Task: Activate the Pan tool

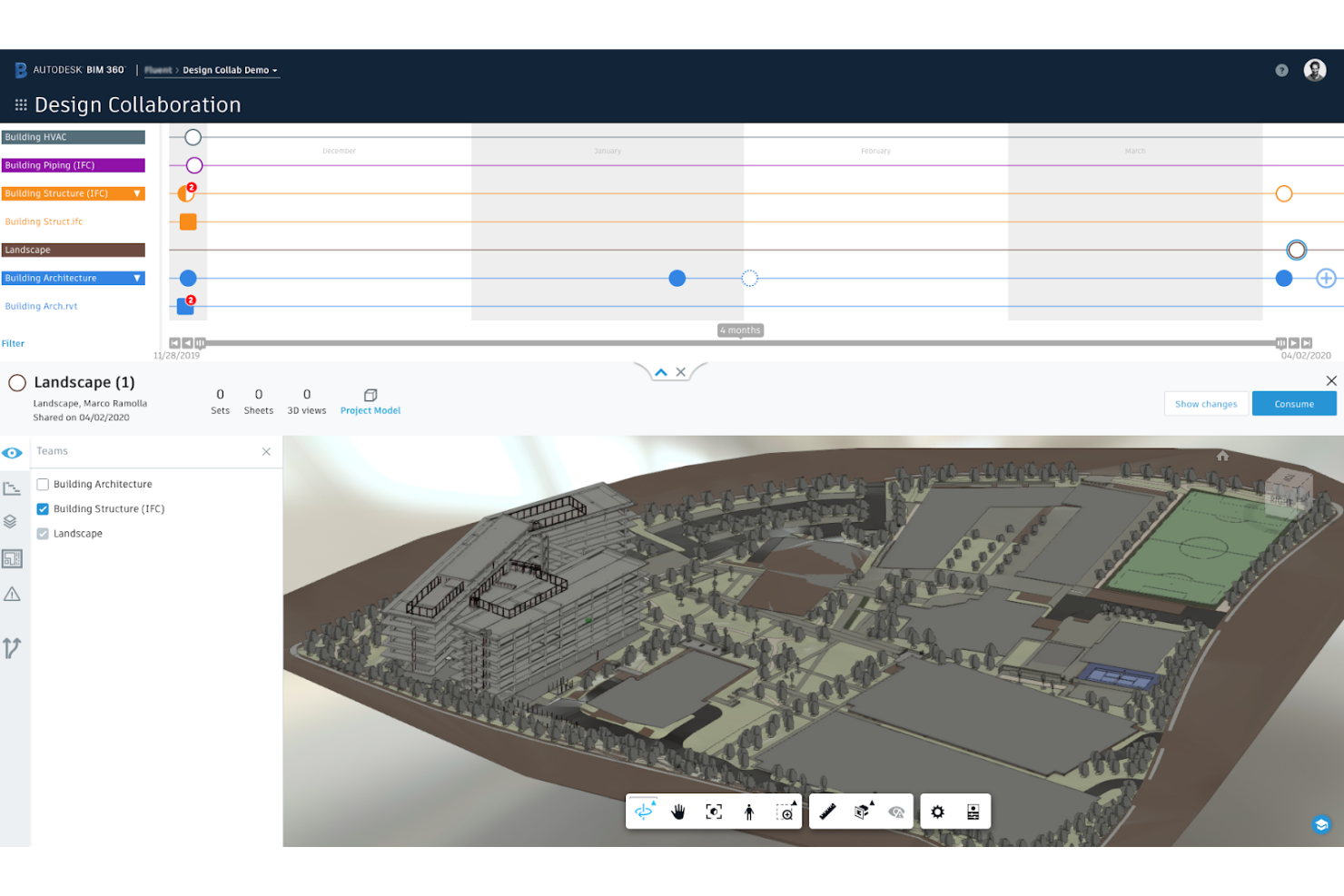Action: (x=677, y=812)
